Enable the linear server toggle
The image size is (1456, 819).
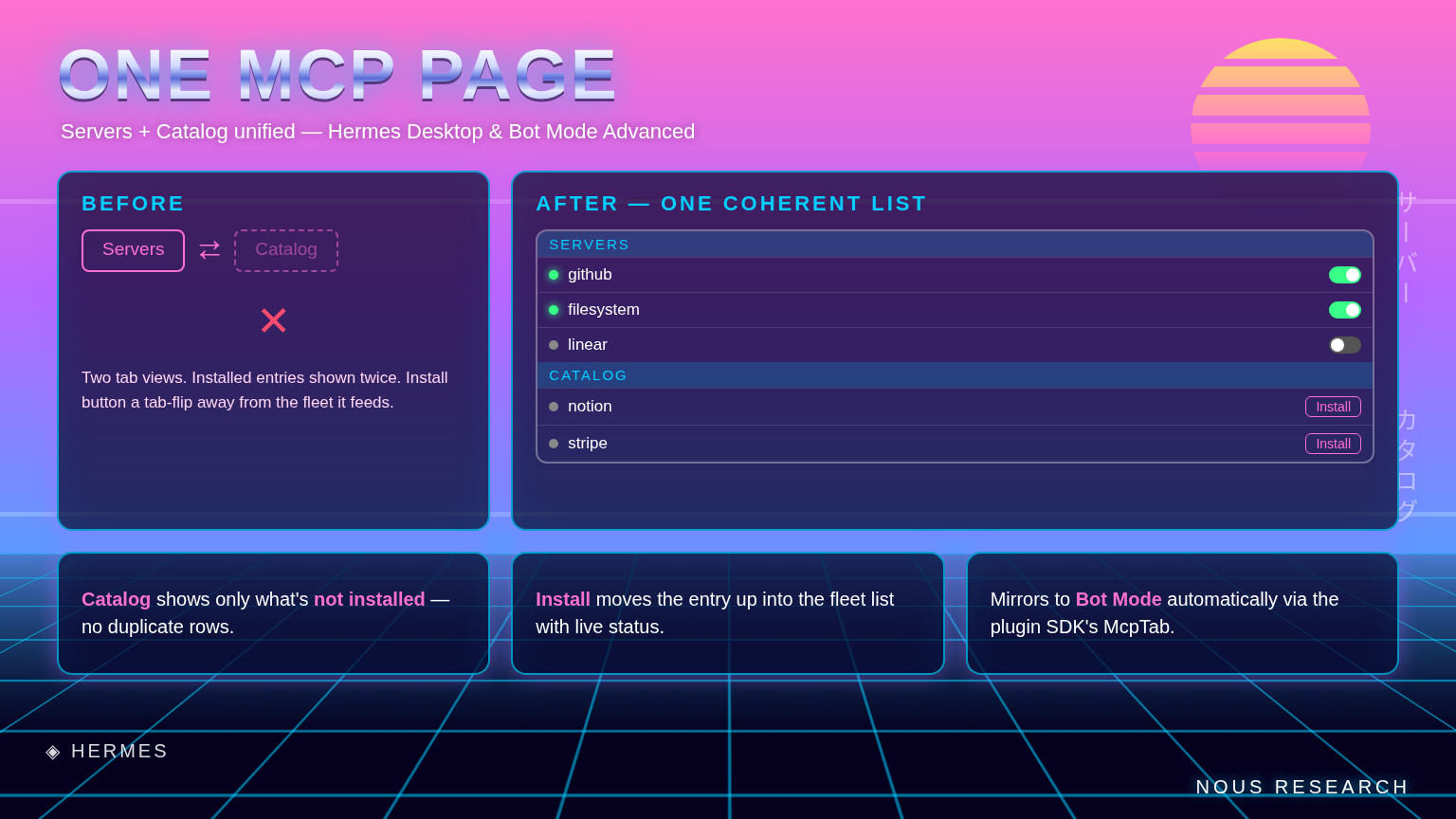[x=1344, y=345]
